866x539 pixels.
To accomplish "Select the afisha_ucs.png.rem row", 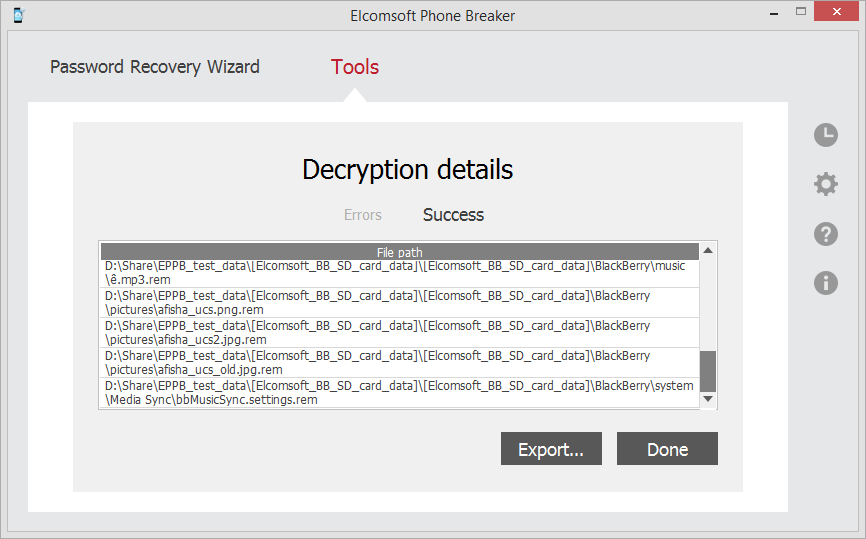I will click(x=399, y=303).
